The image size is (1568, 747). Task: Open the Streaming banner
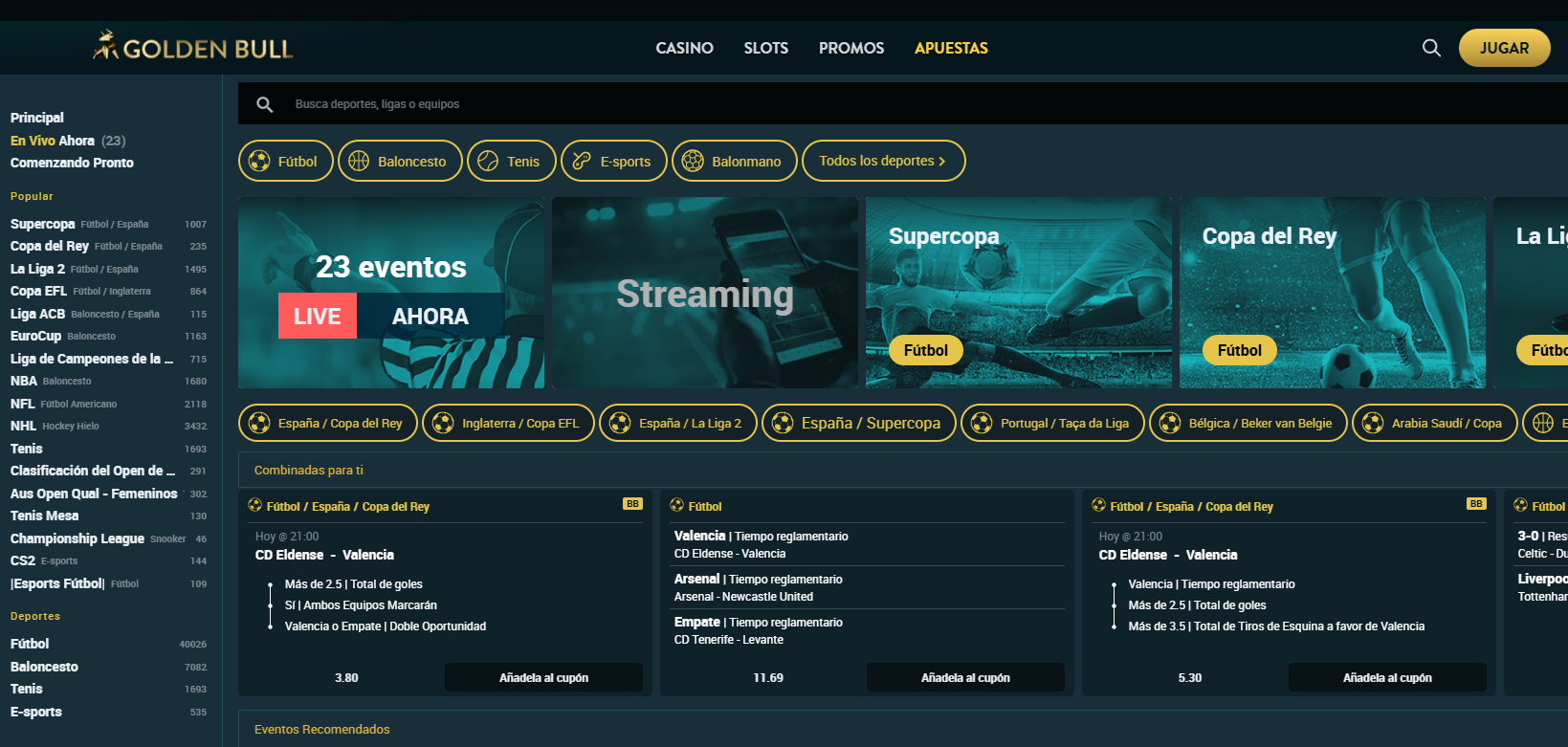pos(705,293)
